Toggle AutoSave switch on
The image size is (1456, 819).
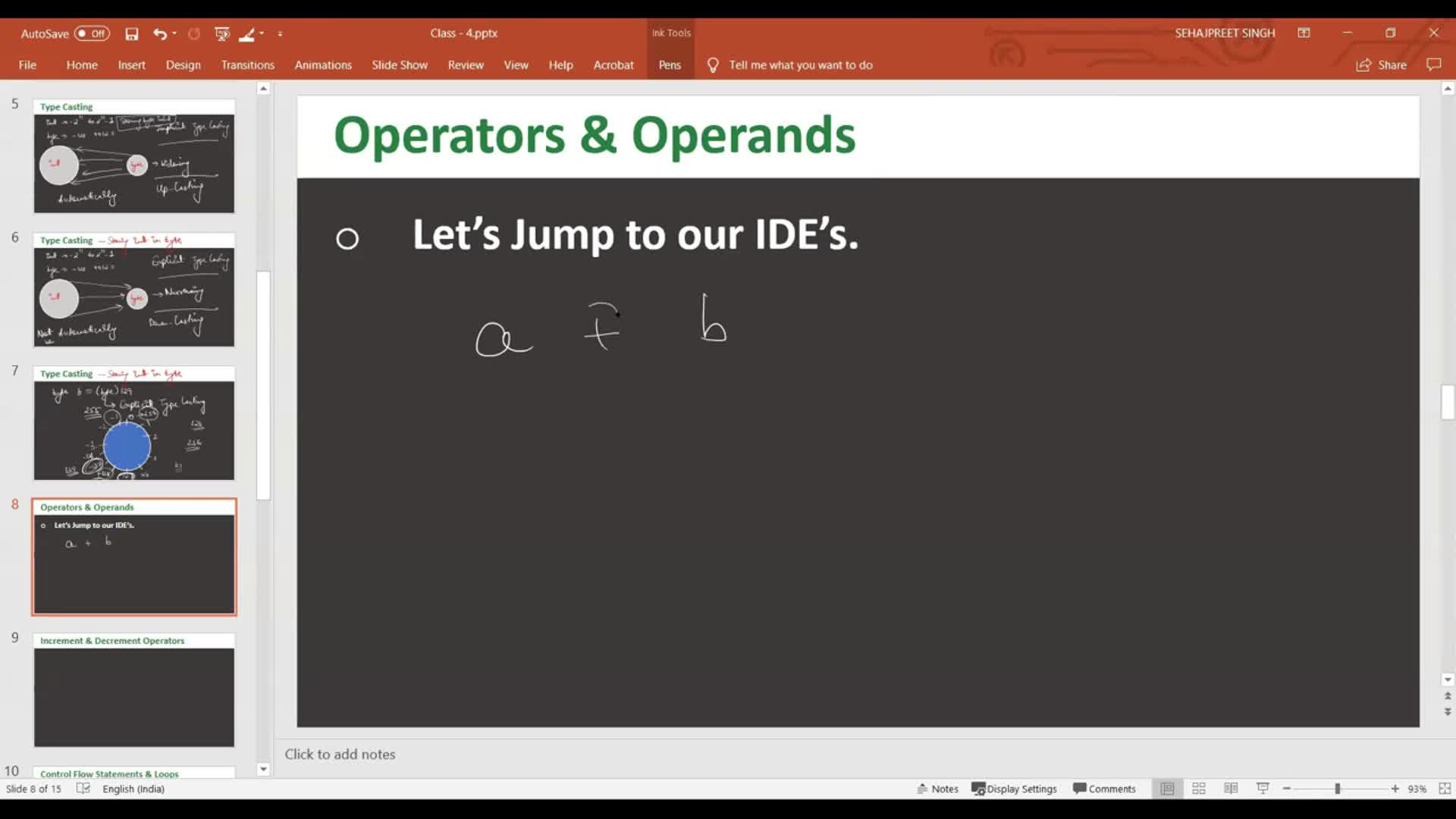pyautogui.click(x=92, y=33)
